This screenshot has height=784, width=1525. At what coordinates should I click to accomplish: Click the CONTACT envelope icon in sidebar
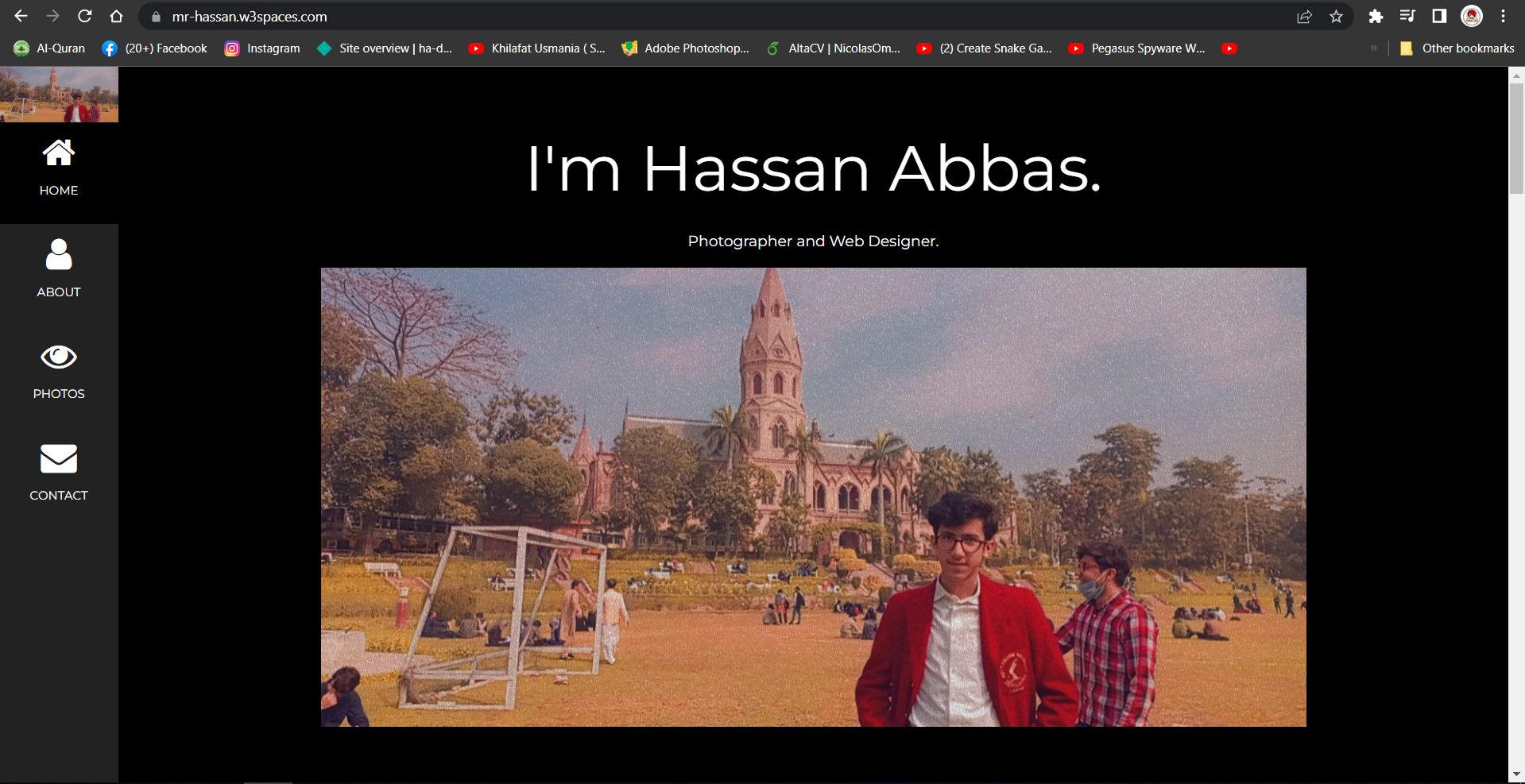(59, 458)
